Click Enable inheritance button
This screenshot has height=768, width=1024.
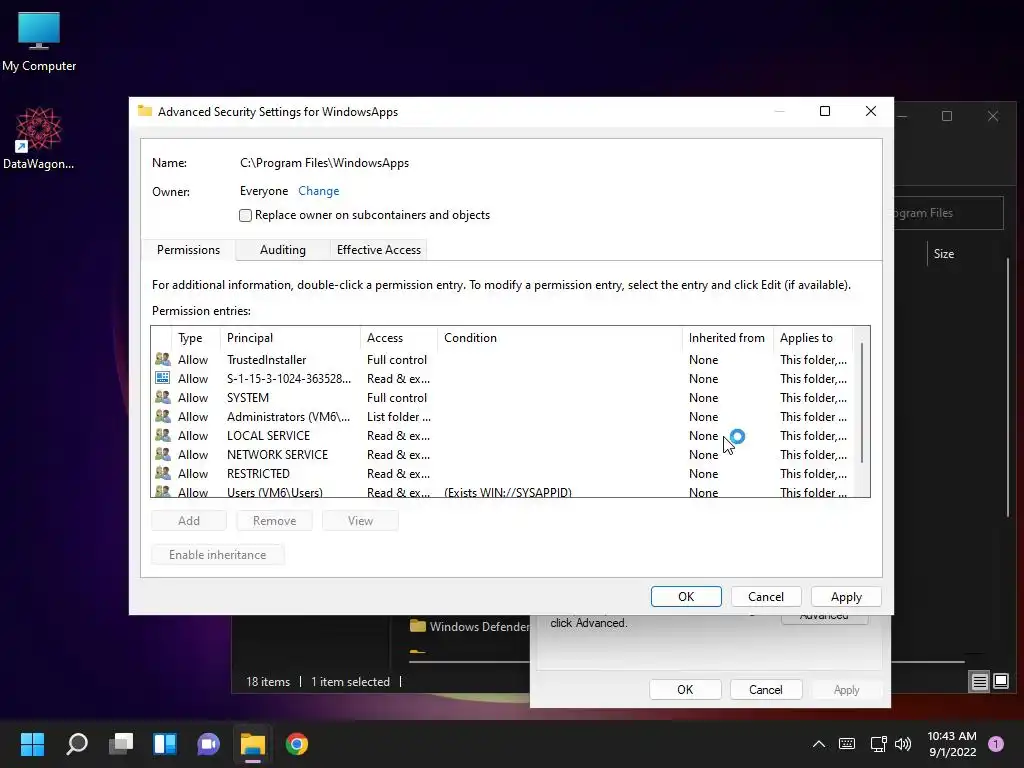point(217,554)
